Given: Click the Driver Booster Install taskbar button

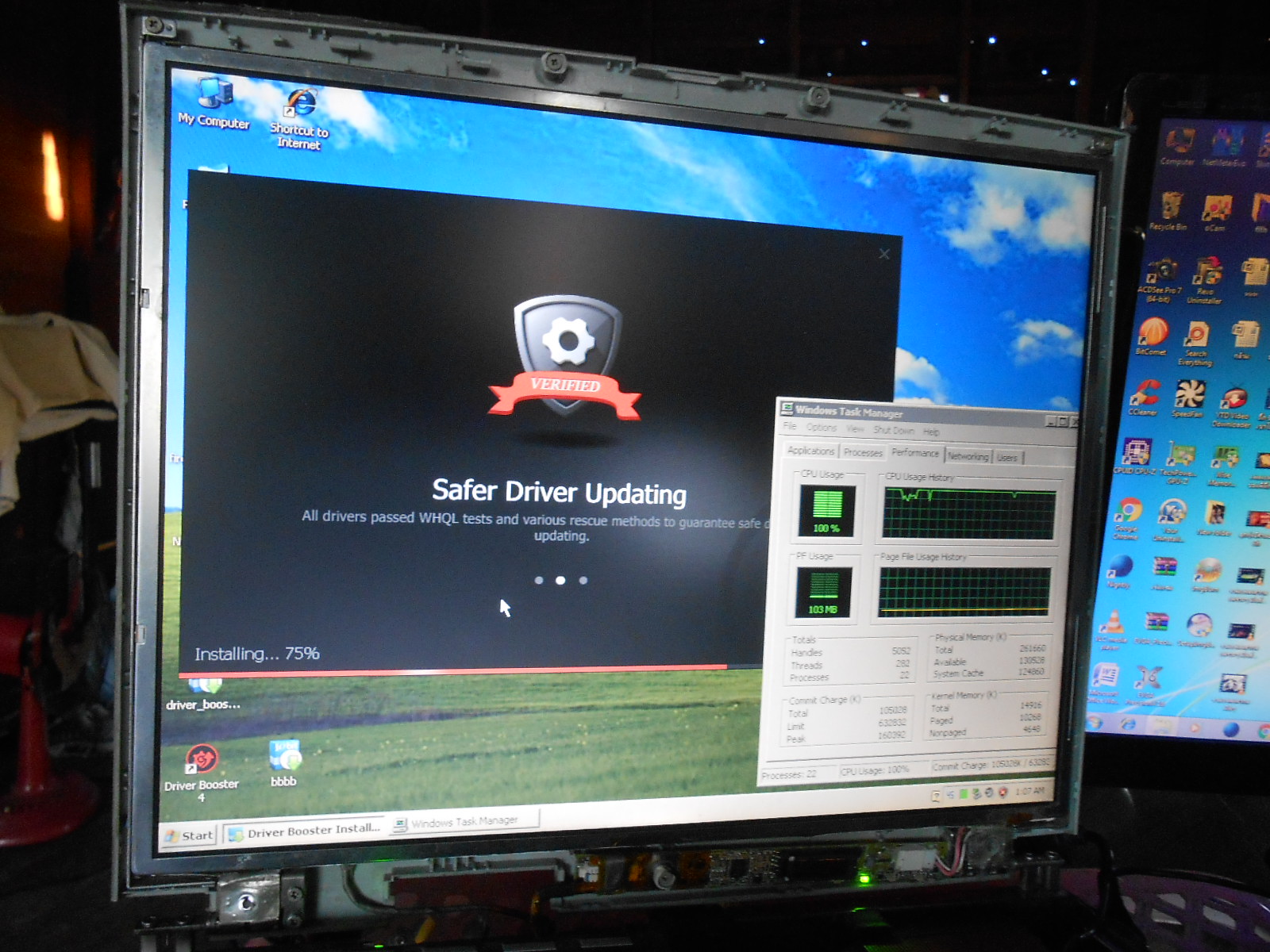Looking at the screenshot, I should click(304, 831).
